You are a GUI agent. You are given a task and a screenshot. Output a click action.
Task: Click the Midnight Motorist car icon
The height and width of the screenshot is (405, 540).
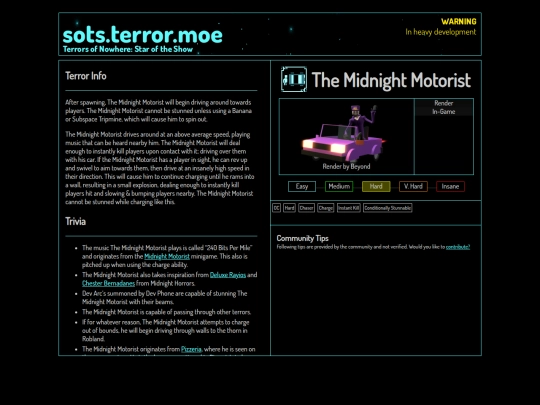click(294, 80)
